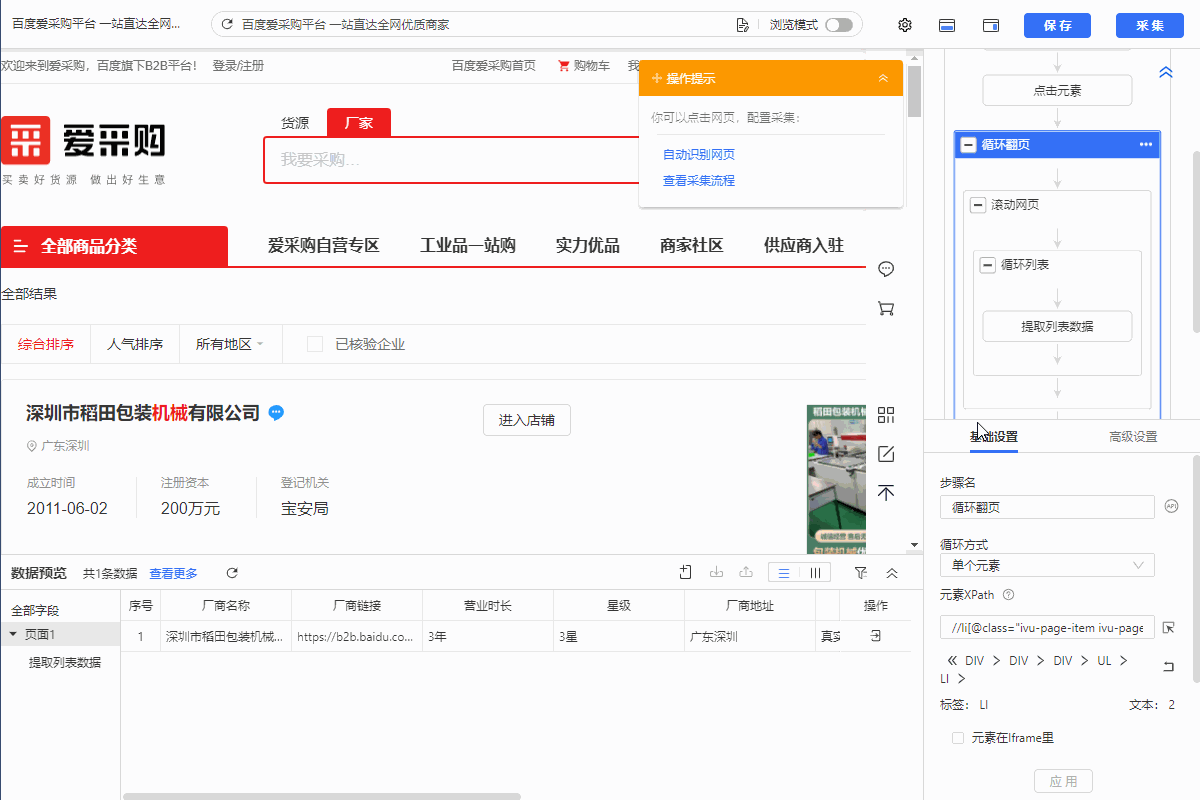Screen dimensions: 1200x800
Task: Select 提取列表数据 in the field tree
Action: coord(65,661)
